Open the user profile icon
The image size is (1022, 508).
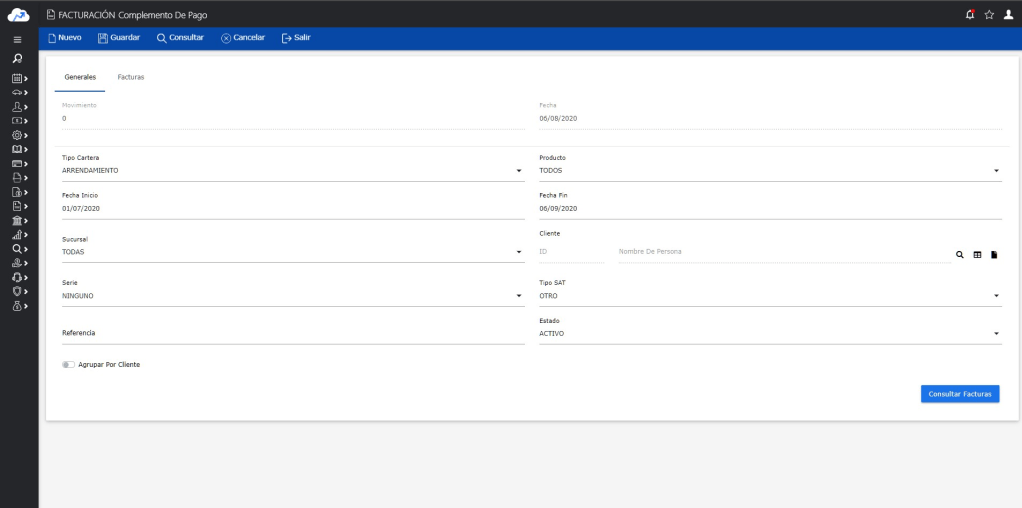[x=1007, y=14]
